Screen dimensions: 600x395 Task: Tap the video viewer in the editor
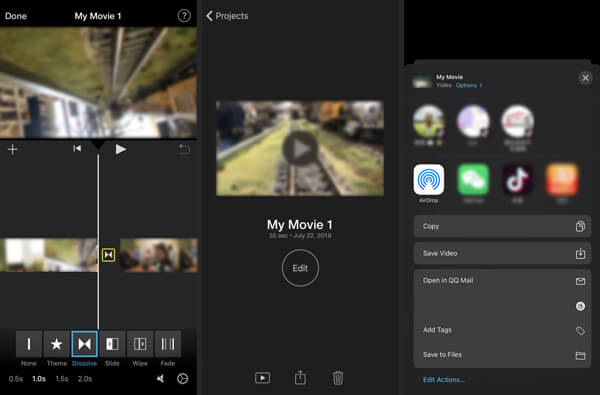(98, 82)
